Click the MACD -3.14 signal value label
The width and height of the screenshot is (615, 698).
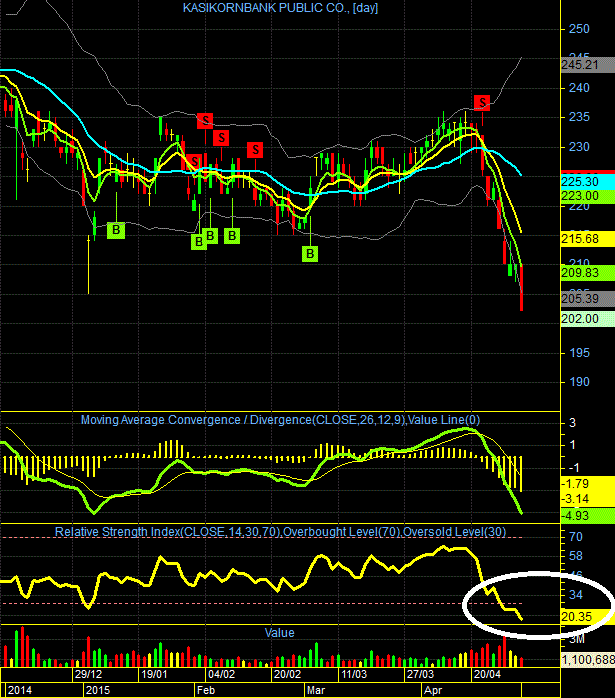pos(587,499)
